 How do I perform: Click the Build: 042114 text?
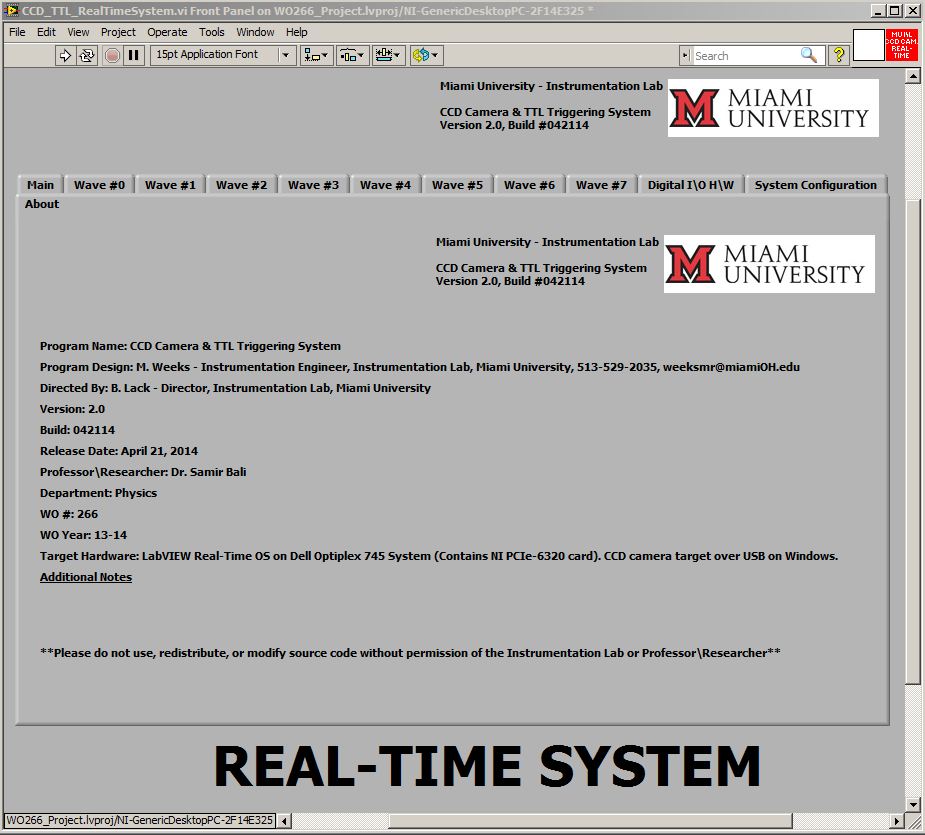pyautogui.click(x=77, y=430)
